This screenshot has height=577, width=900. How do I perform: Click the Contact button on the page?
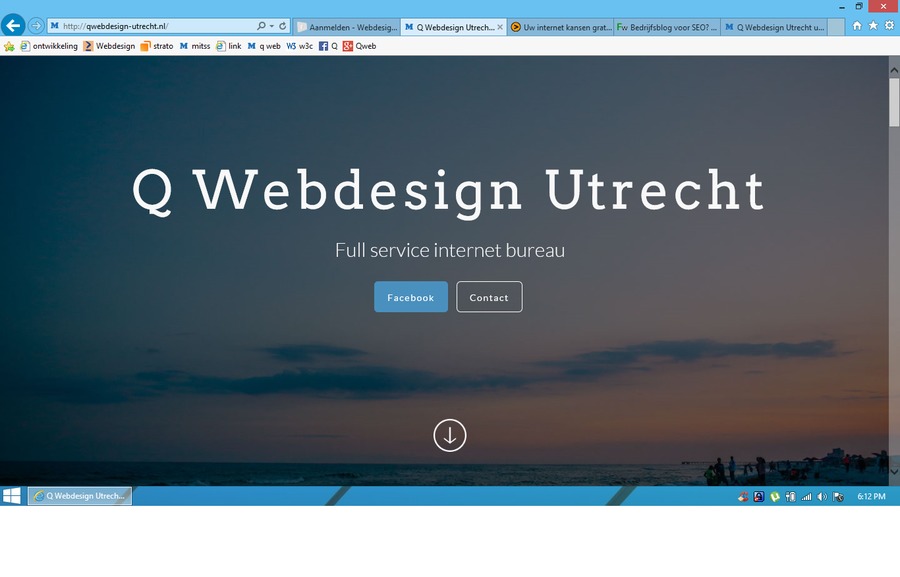click(x=489, y=297)
